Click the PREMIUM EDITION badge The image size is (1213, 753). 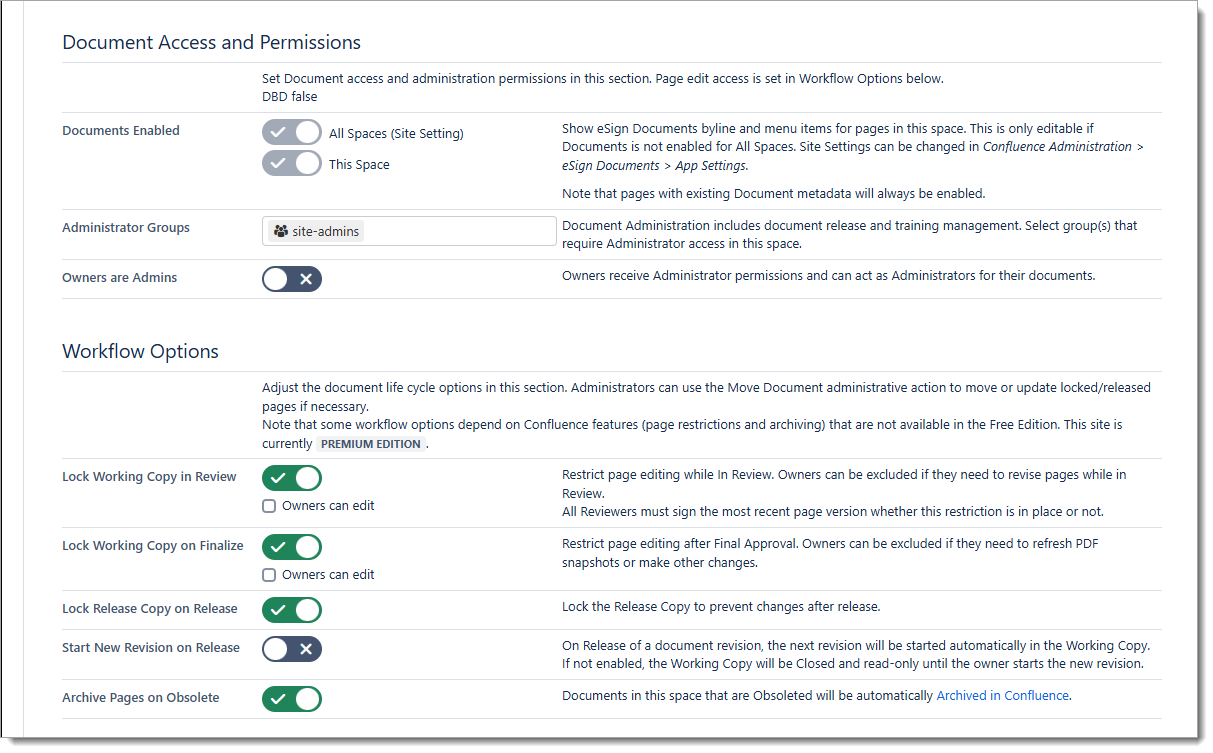(370, 444)
